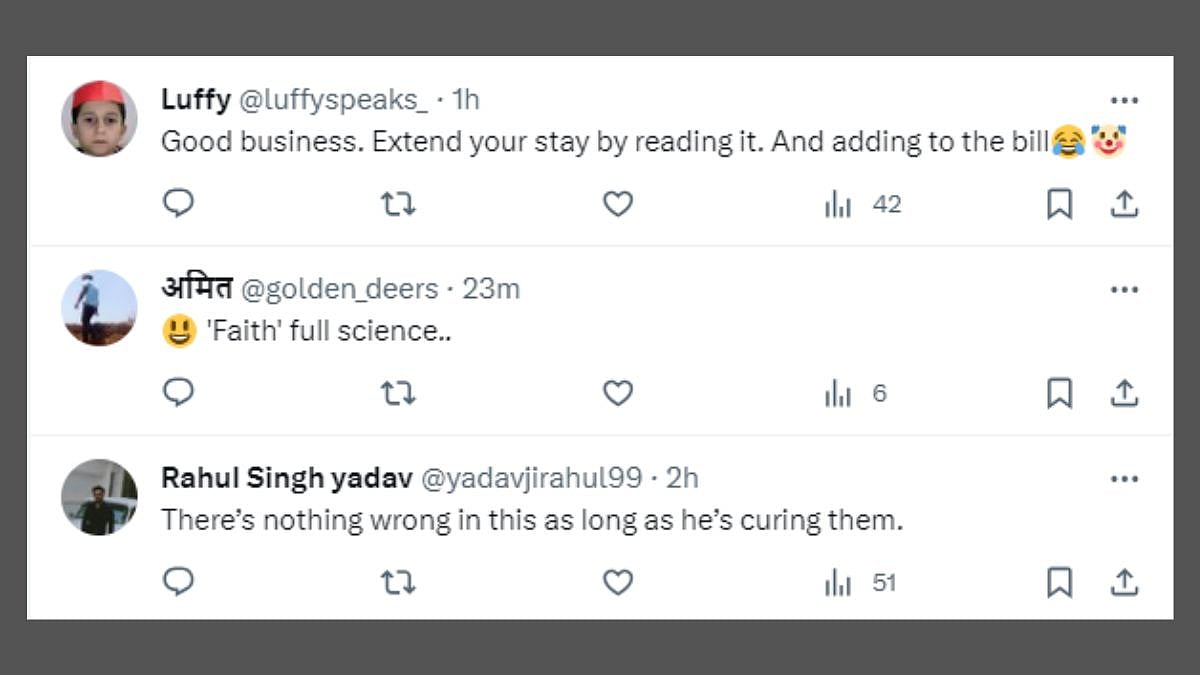Open Luffy's profile picture
This screenshot has height=675, width=1200.
point(99,118)
